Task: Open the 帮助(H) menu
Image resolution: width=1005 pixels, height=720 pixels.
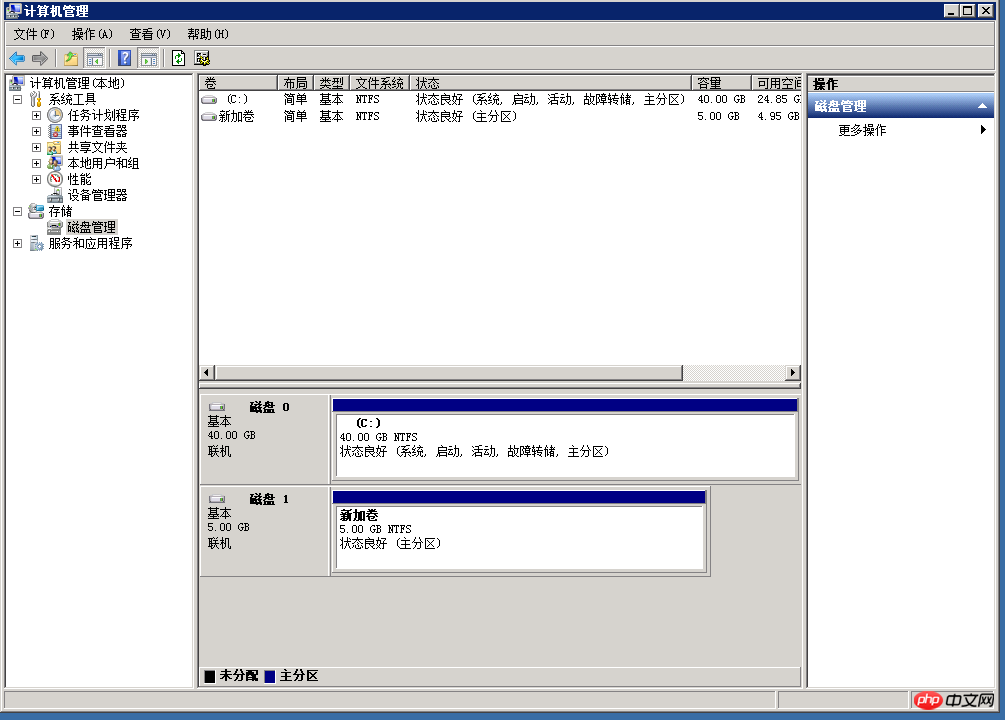Action: pos(208,34)
